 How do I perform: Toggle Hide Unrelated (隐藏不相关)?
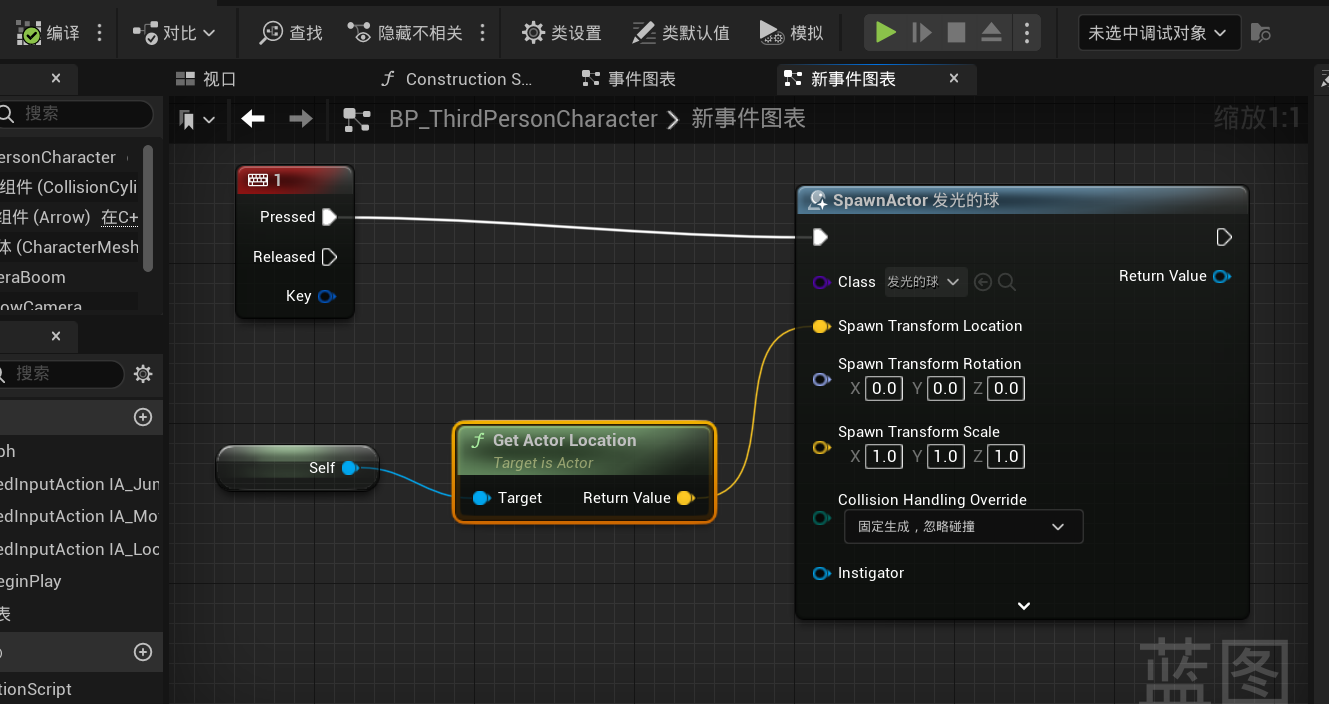[405, 33]
